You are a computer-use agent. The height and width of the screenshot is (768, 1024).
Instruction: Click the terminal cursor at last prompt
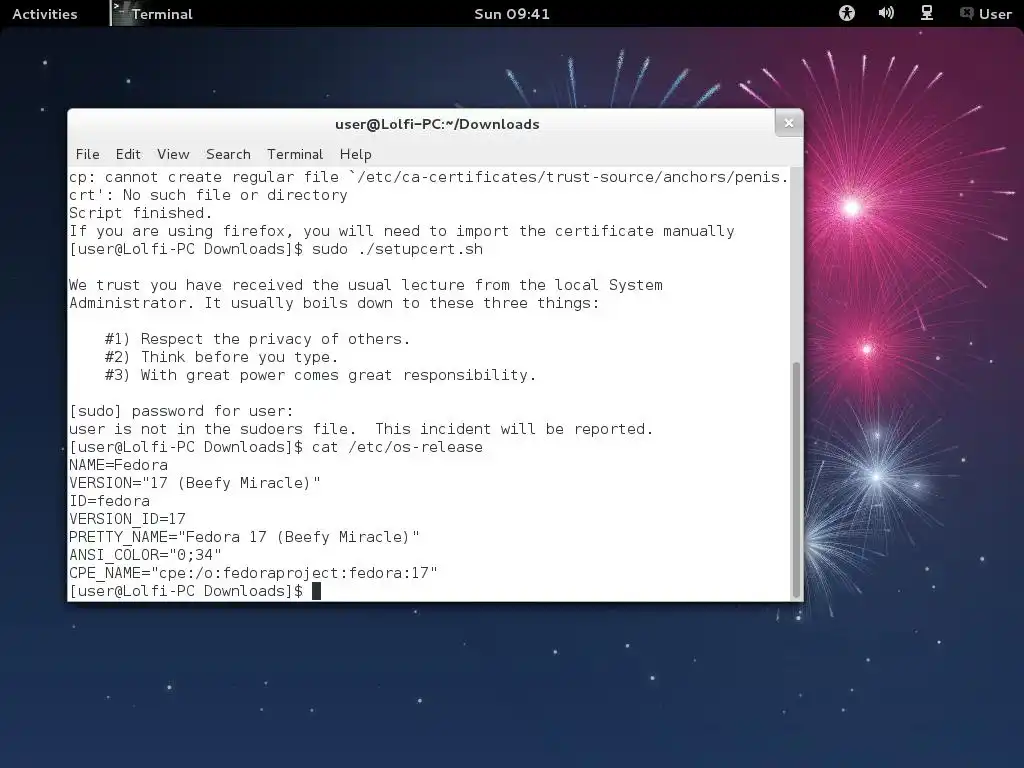[x=316, y=591]
